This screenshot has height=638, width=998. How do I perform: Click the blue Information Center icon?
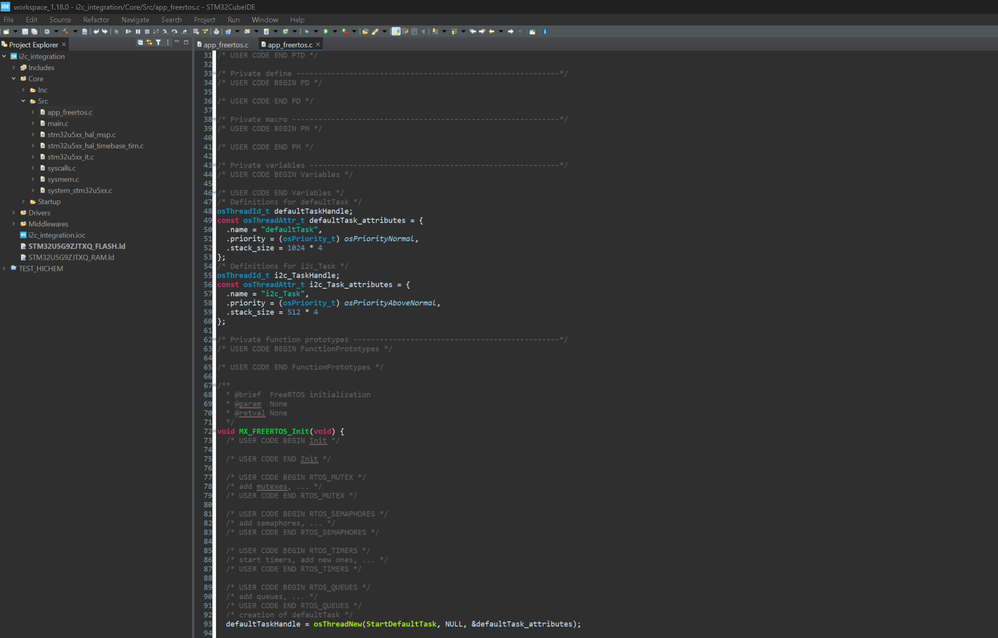pos(545,32)
